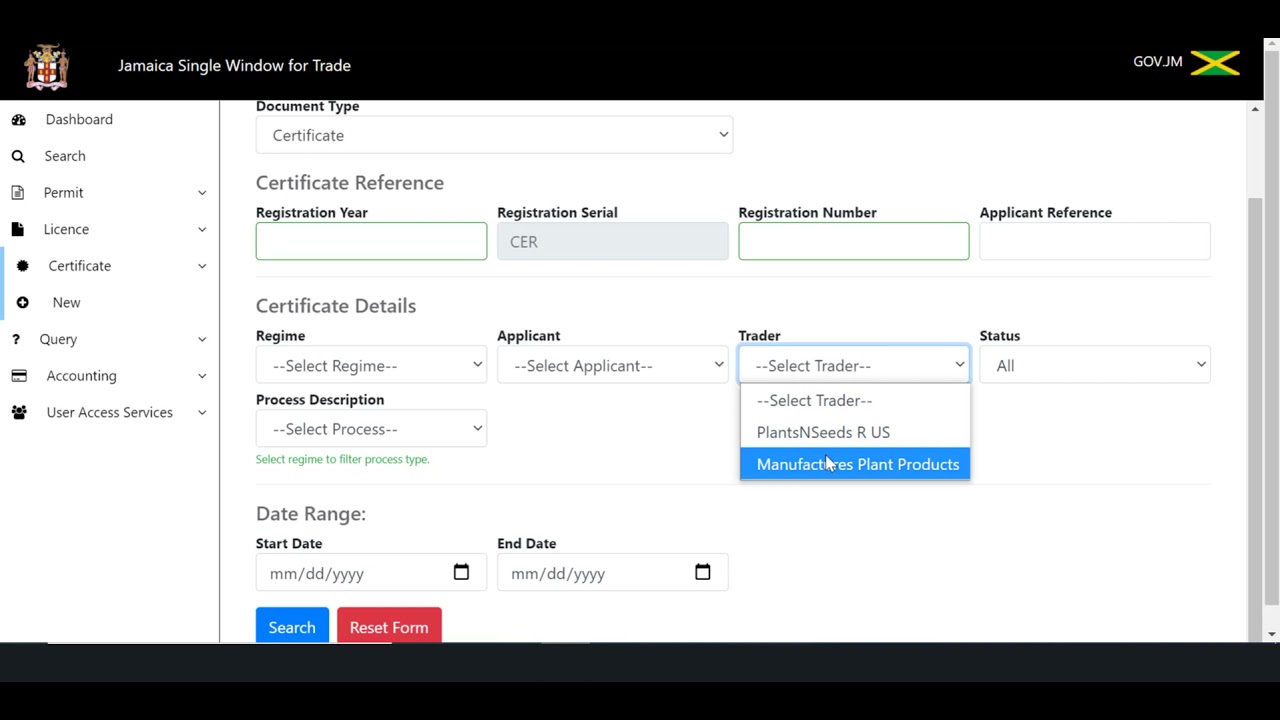Viewport: 1280px width, 720px height.
Task: Click the User Access Services people icon
Action: click(x=19, y=412)
